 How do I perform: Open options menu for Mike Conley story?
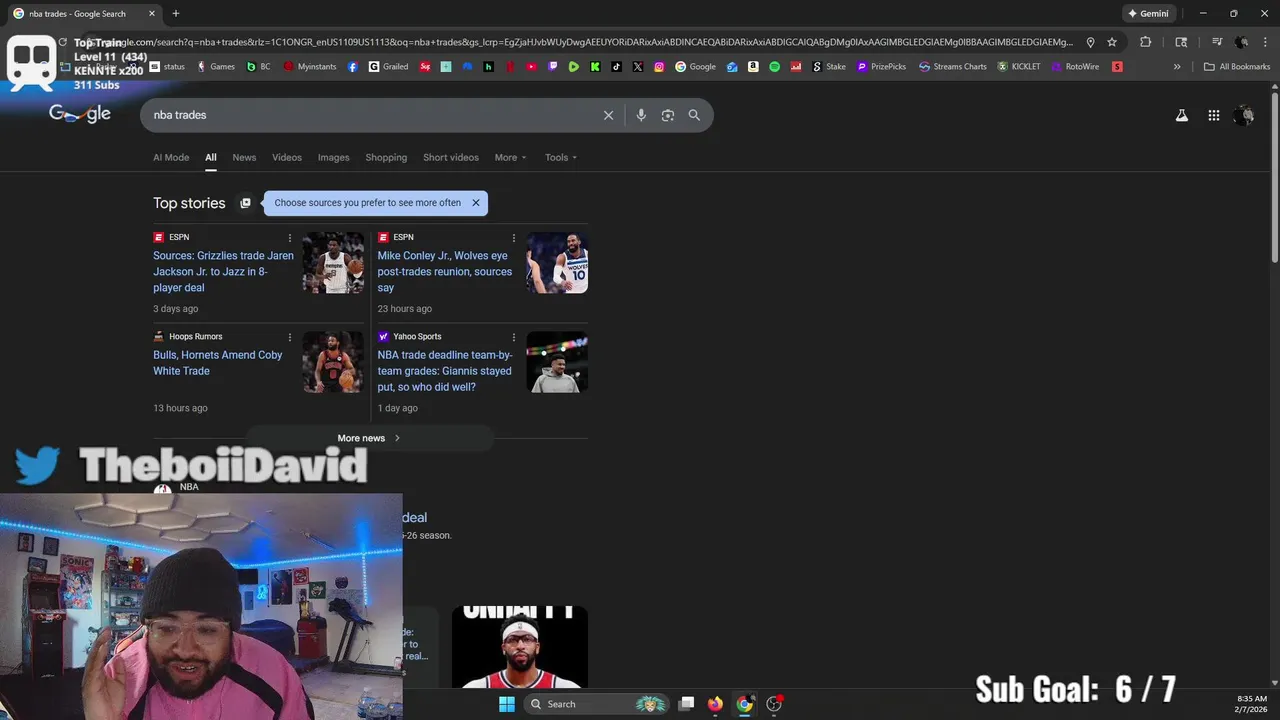click(x=514, y=238)
